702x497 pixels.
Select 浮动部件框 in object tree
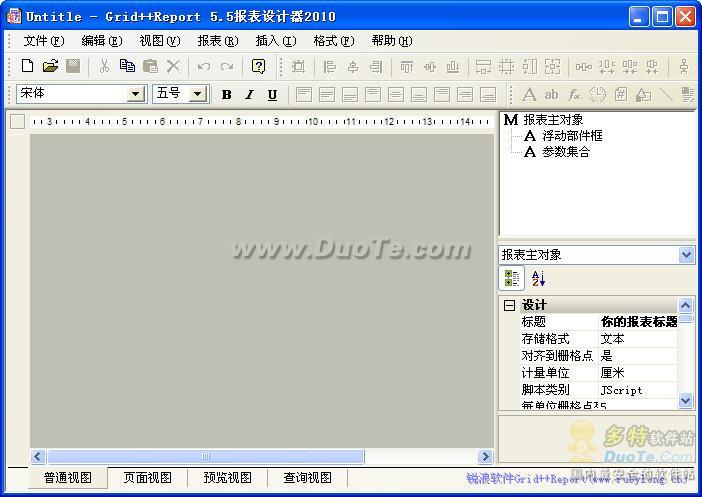tap(572, 135)
